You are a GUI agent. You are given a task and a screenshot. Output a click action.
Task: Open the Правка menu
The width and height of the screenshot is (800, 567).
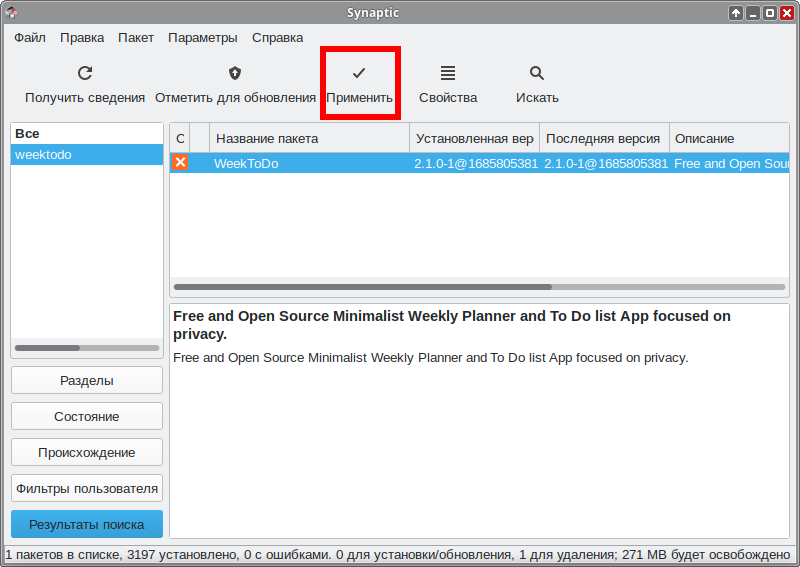point(82,38)
